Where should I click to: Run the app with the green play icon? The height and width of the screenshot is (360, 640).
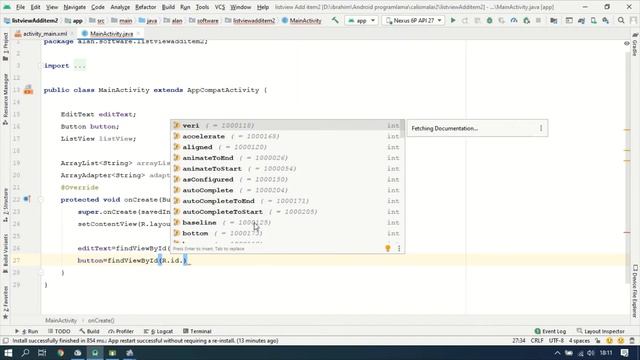[453, 20]
